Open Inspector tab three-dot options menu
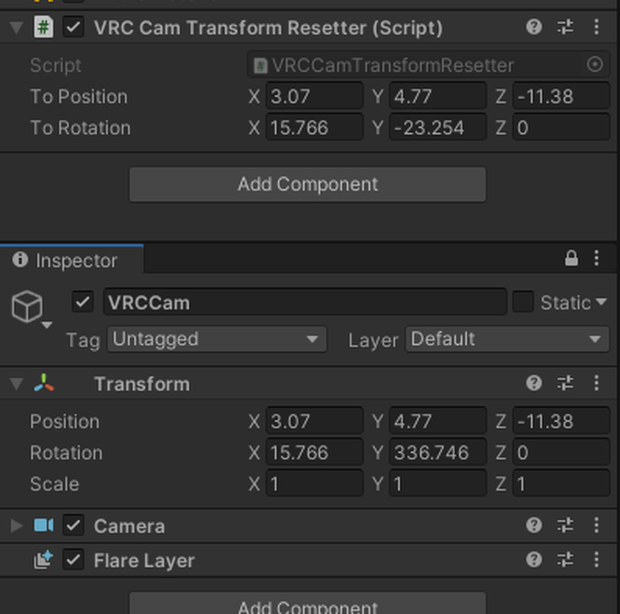Viewport: 620px width, 614px height. (x=596, y=259)
